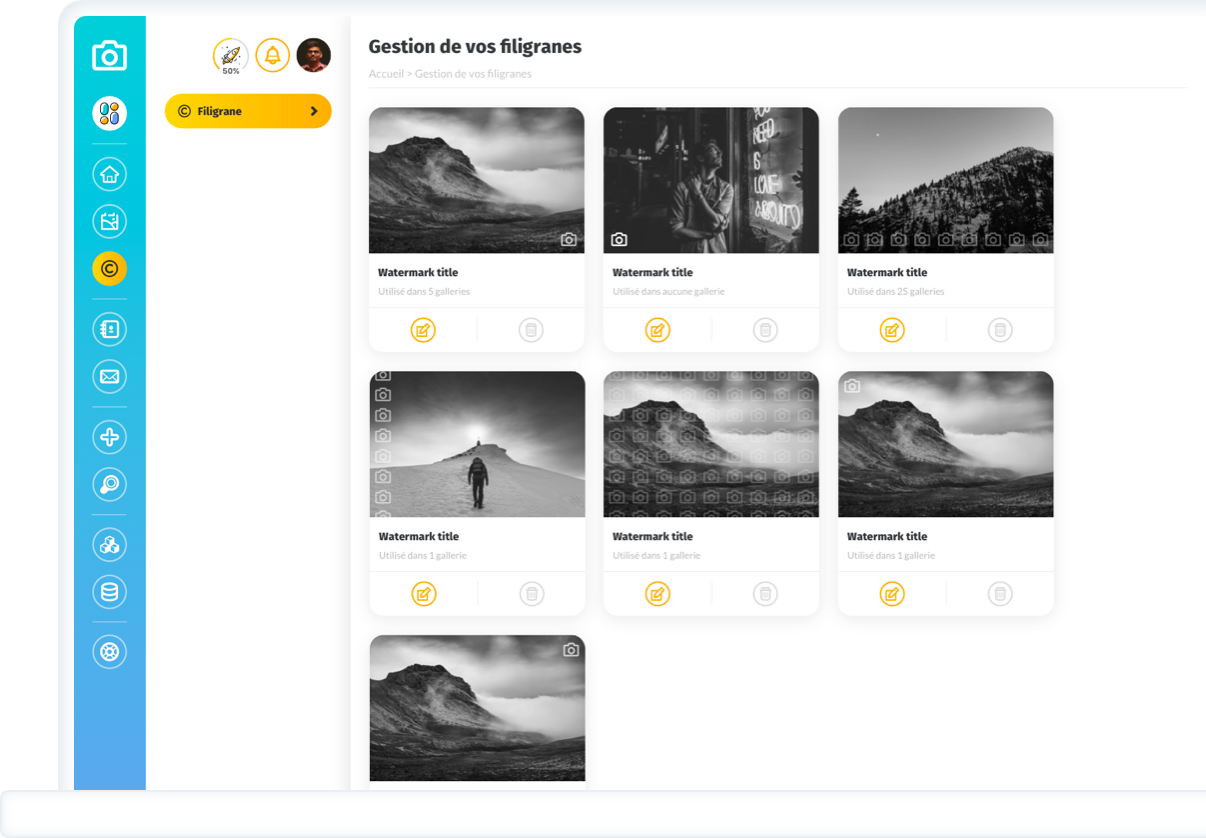Screen dimensions: 1206x838
Task: Open the calendar icon in the sidebar
Action: (x=109, y=221)
